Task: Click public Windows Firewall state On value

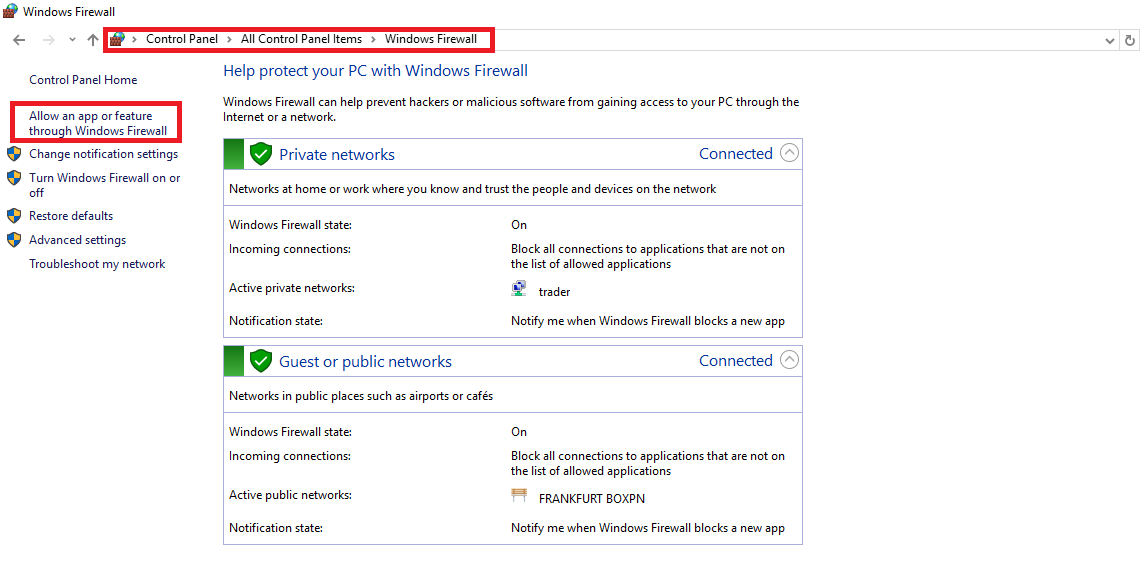Action: click(519, 432)
